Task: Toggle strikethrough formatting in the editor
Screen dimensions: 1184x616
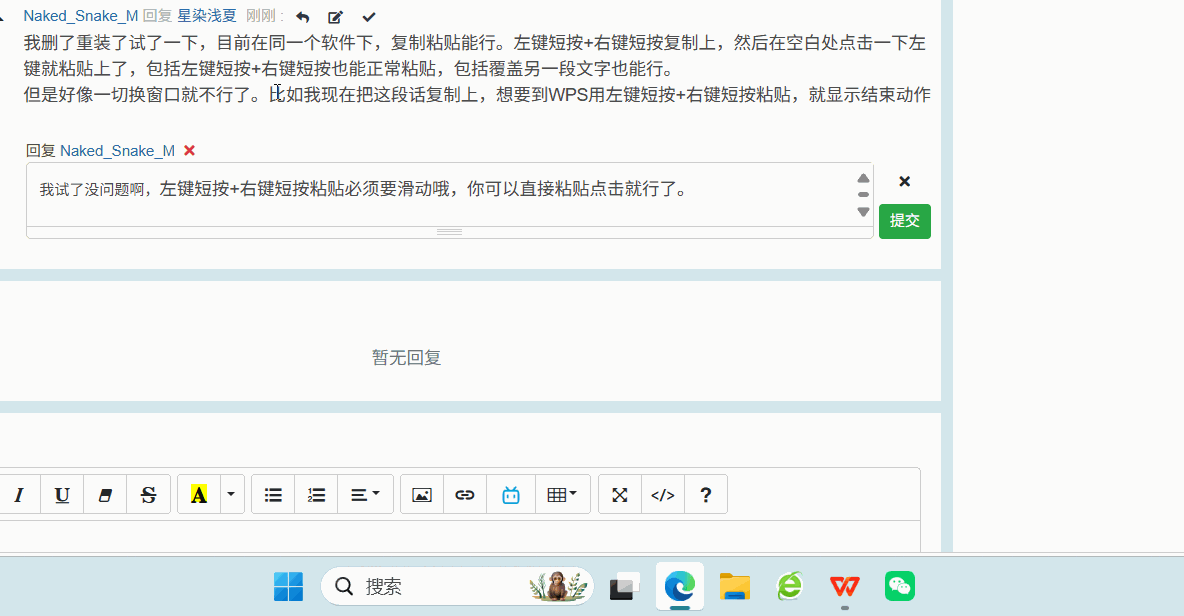Action: pyautogui.click(x=149, y=495)
